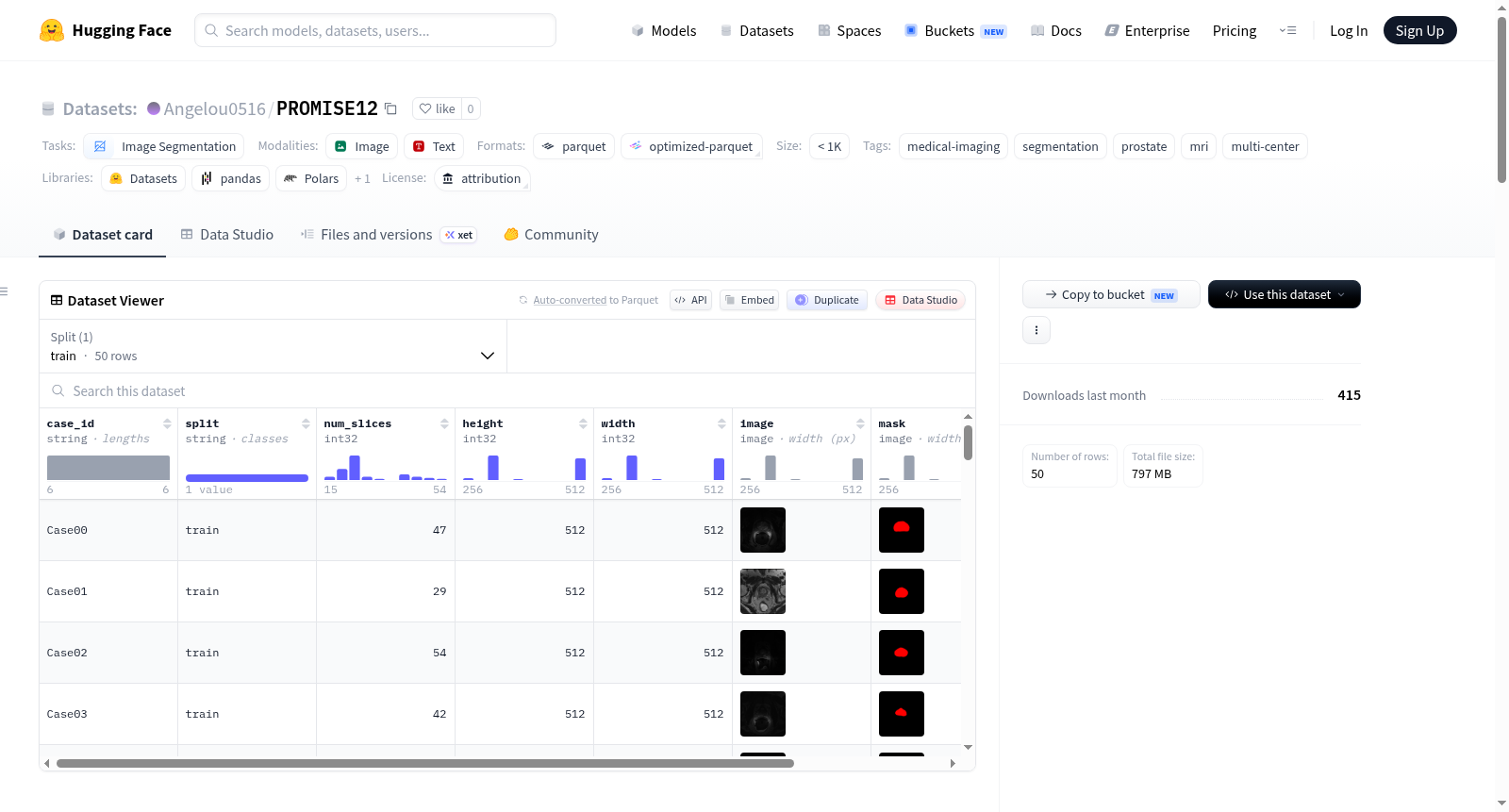This screenshot has height=812, width=1509.
Task: Click the search magnifier in dataset search
Action: (x=58, y=390)
